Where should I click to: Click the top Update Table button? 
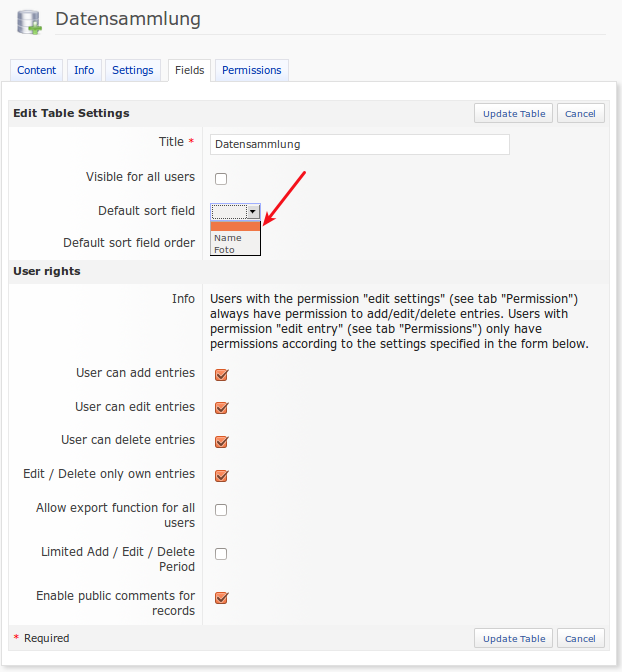[514, 114]
